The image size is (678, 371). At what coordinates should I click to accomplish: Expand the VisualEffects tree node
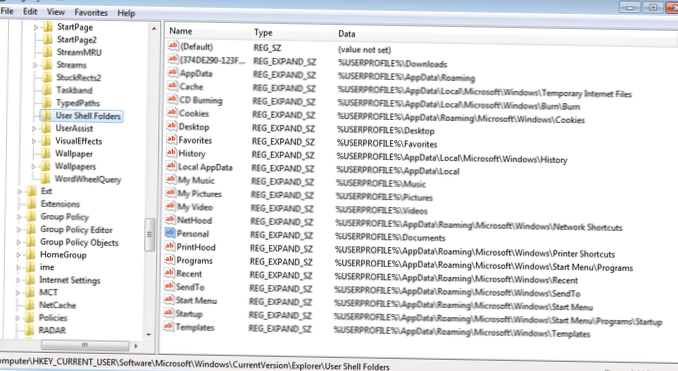(34, 141)
